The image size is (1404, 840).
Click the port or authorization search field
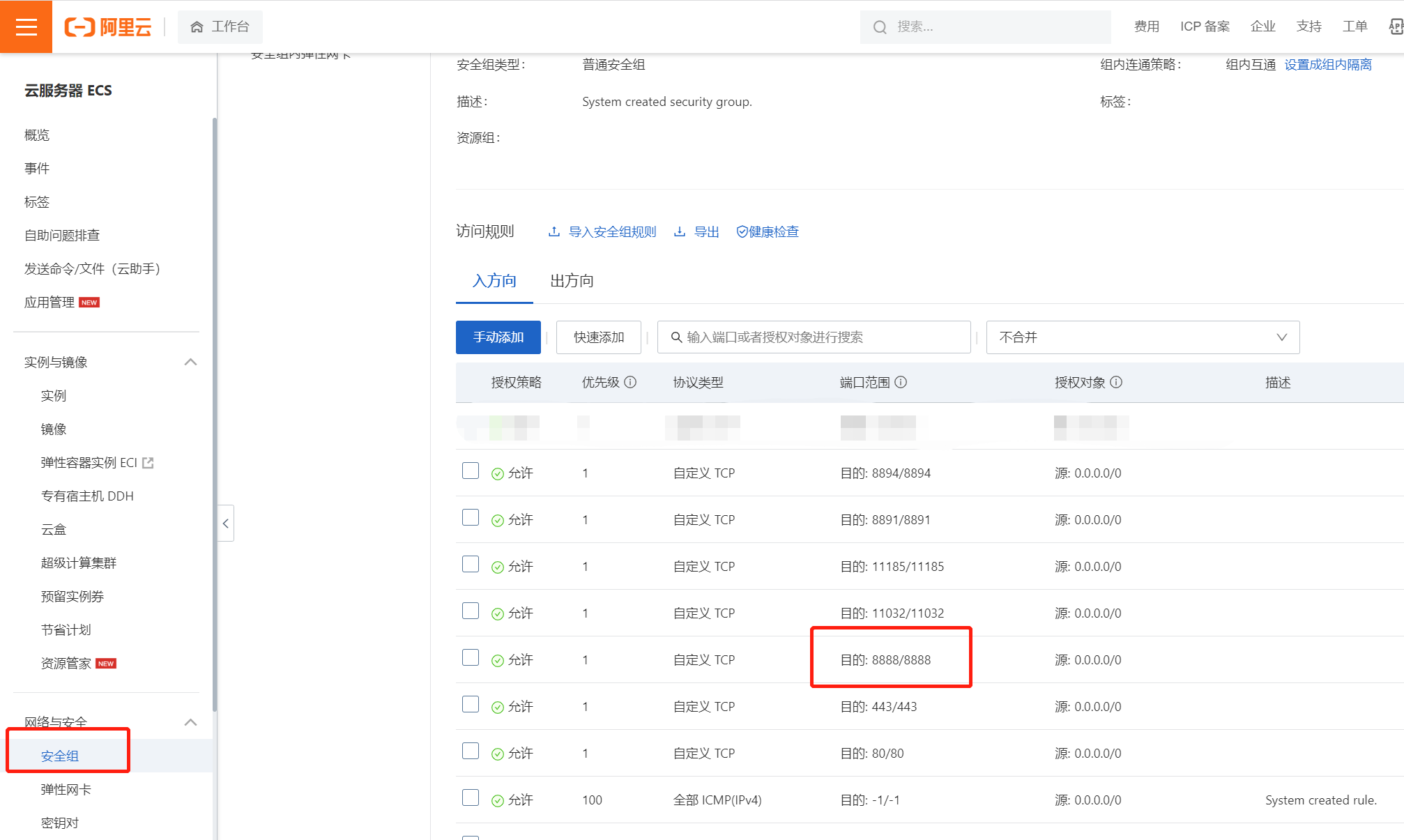click(x=814, y=337)
